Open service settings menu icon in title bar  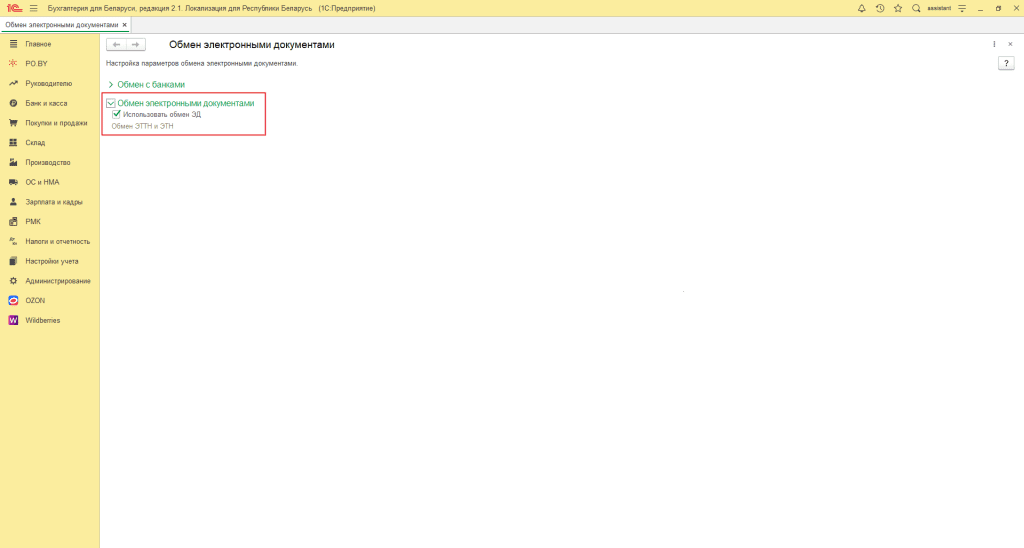click(962, 8)
